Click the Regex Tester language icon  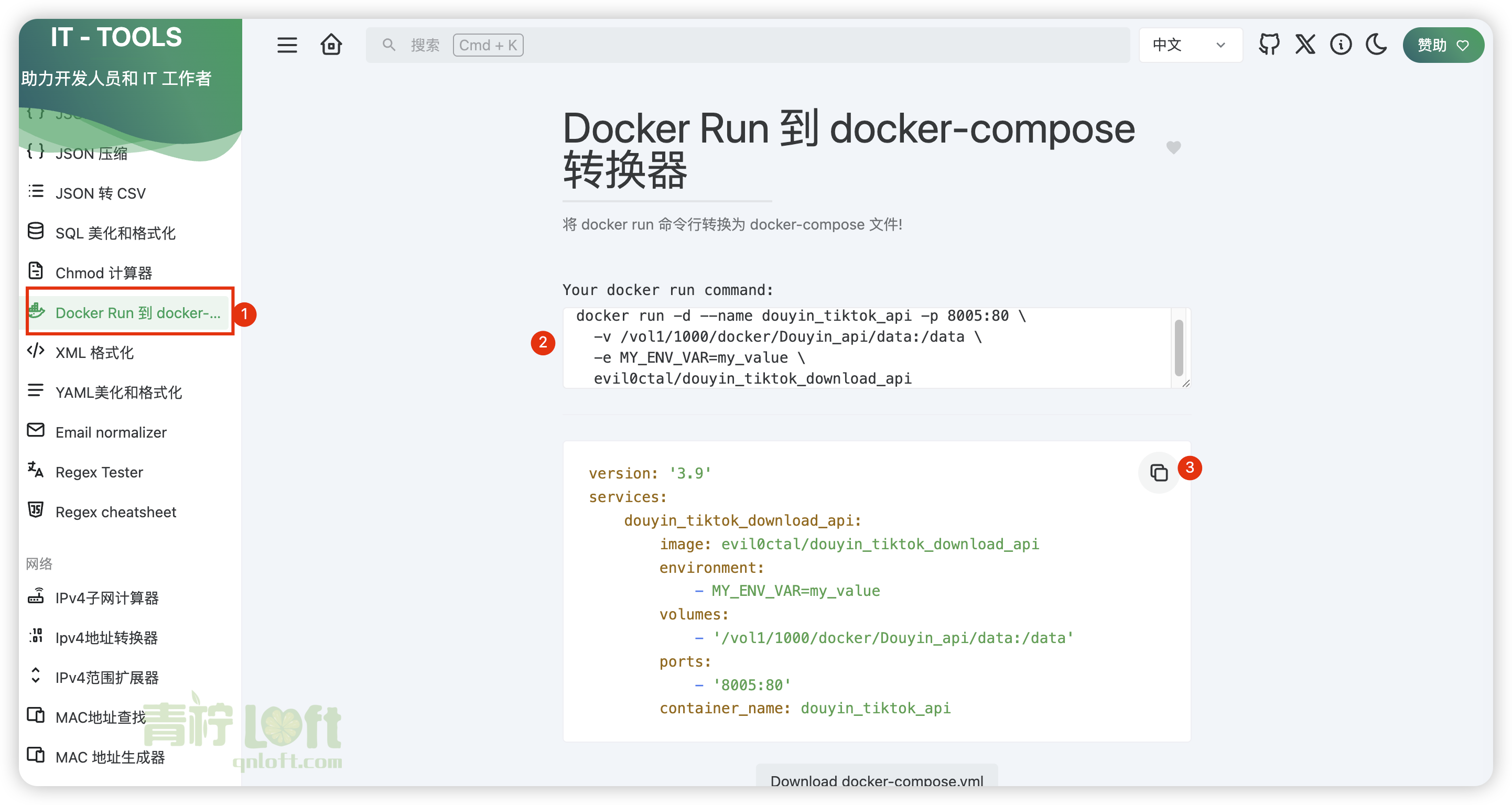(x=36, y=470)
